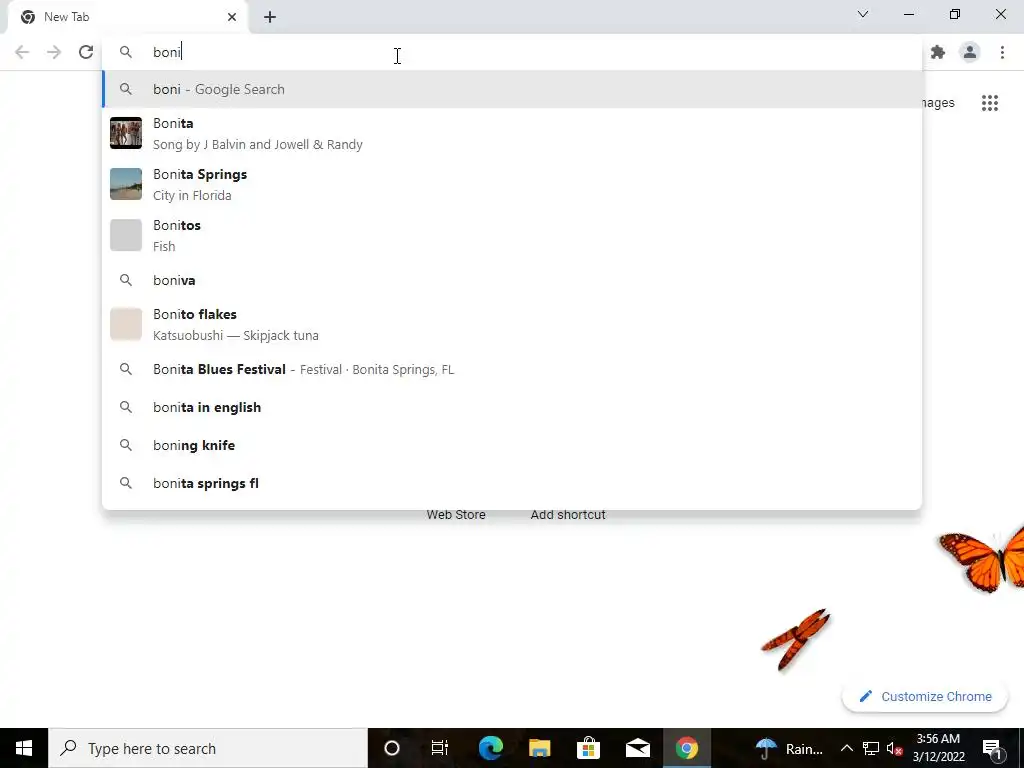The height and width of the screenshot is (768, 1024).
Task: Click the Customize Chrome button
Action: tap(925, 697)
